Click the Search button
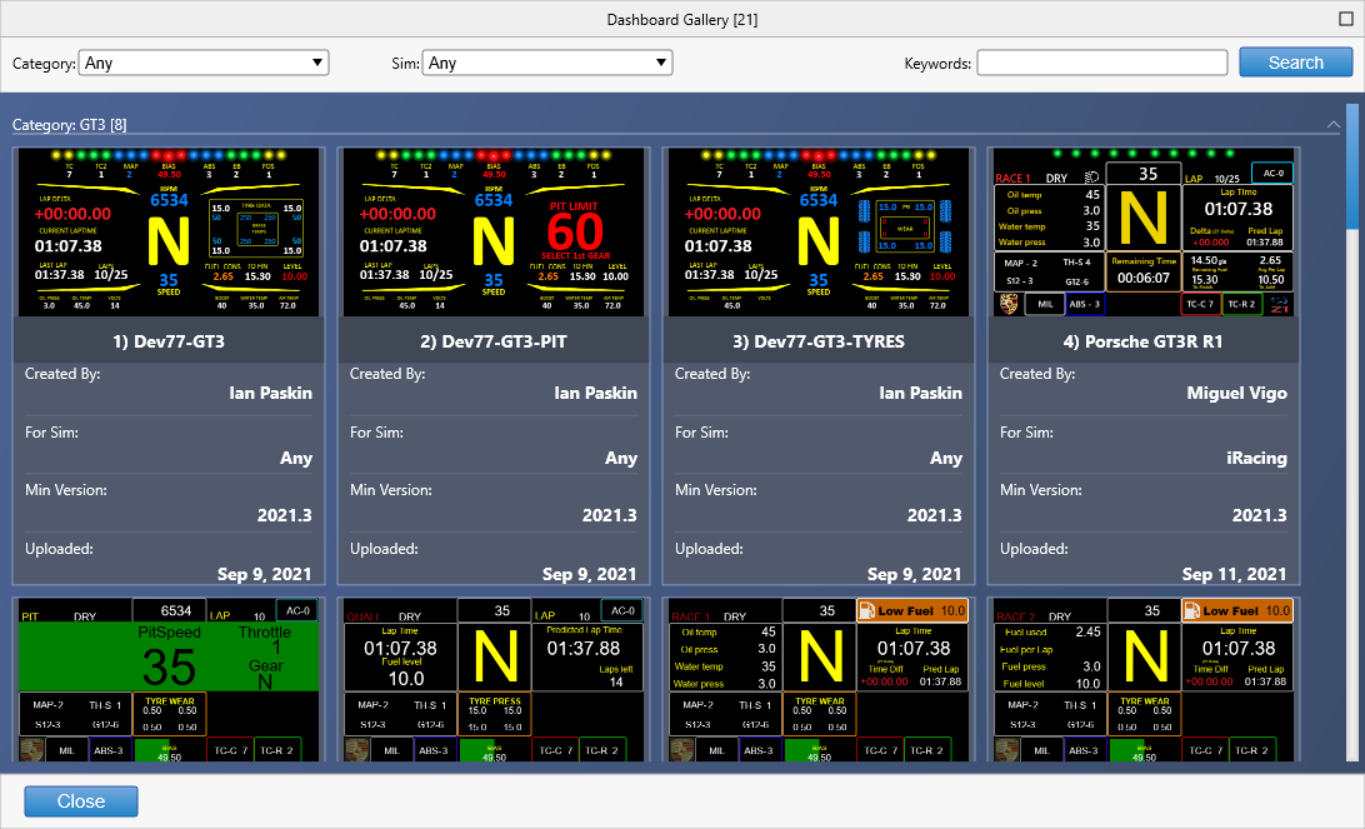This screenshot has width=1365, height=829. [x=1295, y=62]
